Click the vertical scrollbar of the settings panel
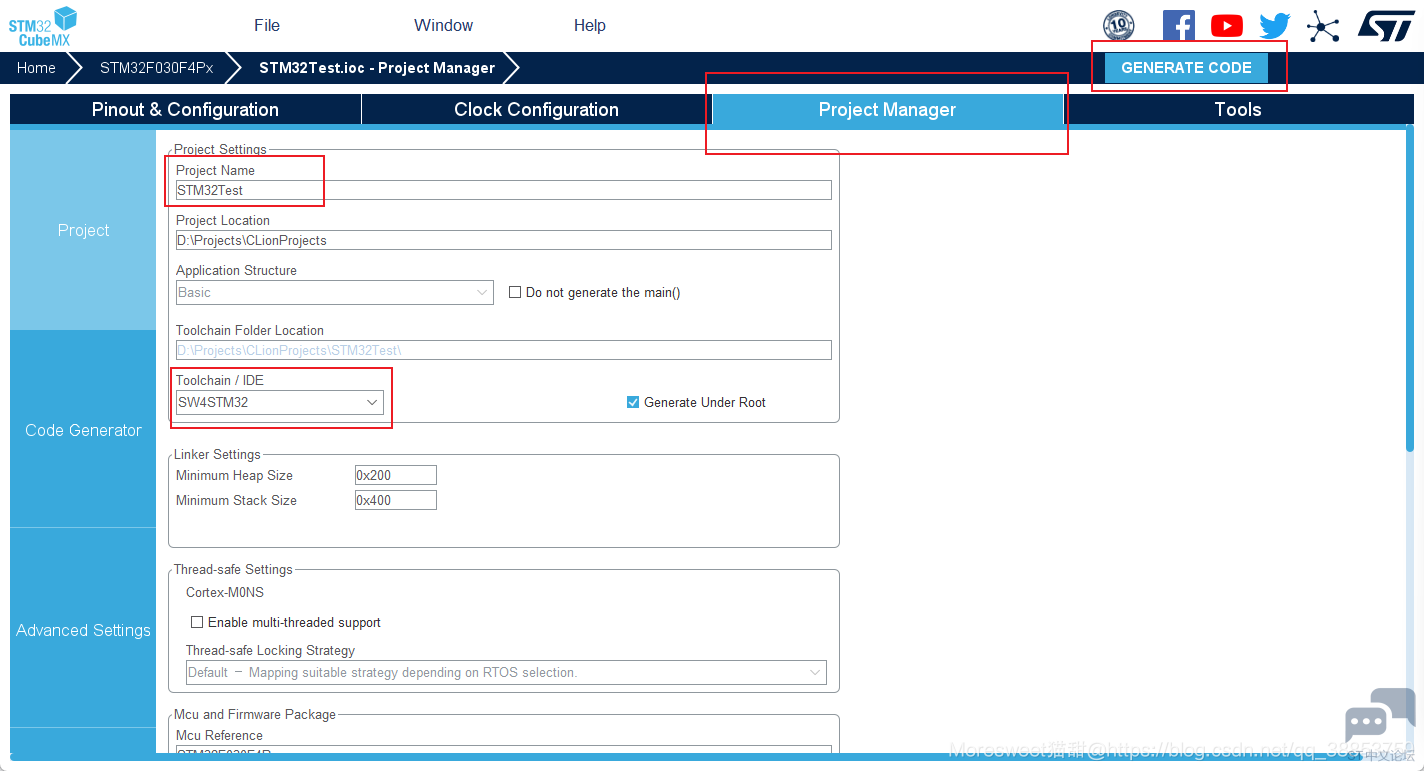This screenshot has height=771, width=1424. pyautogui.click(x=1409, y=290)
